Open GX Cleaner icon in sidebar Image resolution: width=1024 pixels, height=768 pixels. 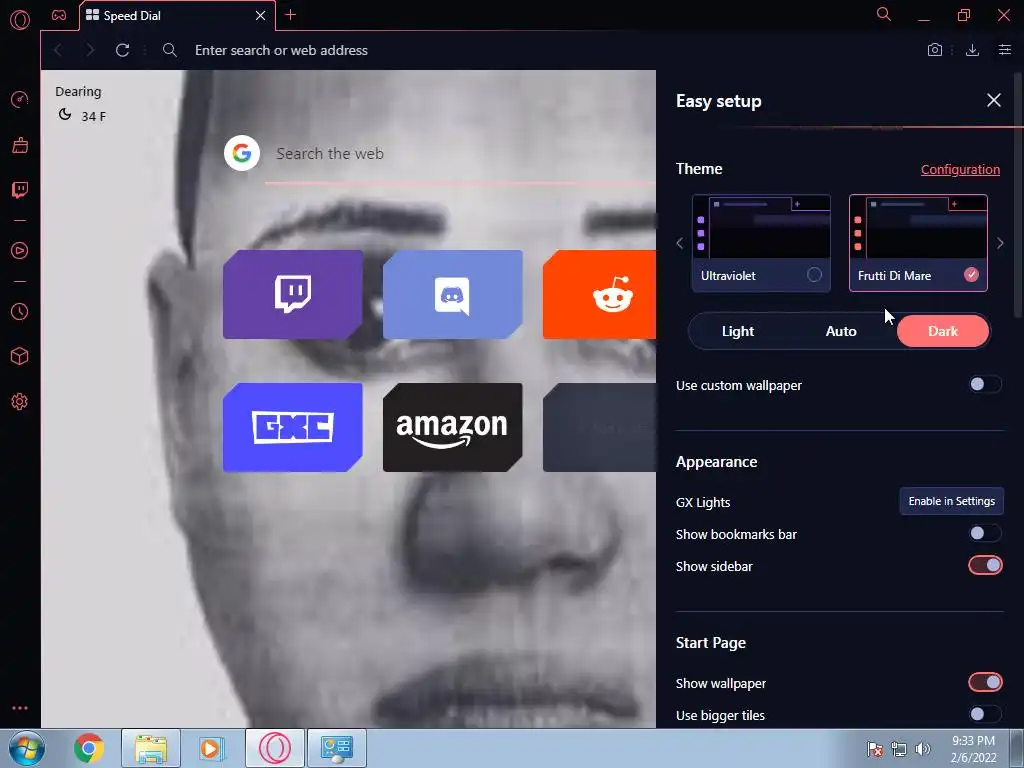tap(20, 145)
